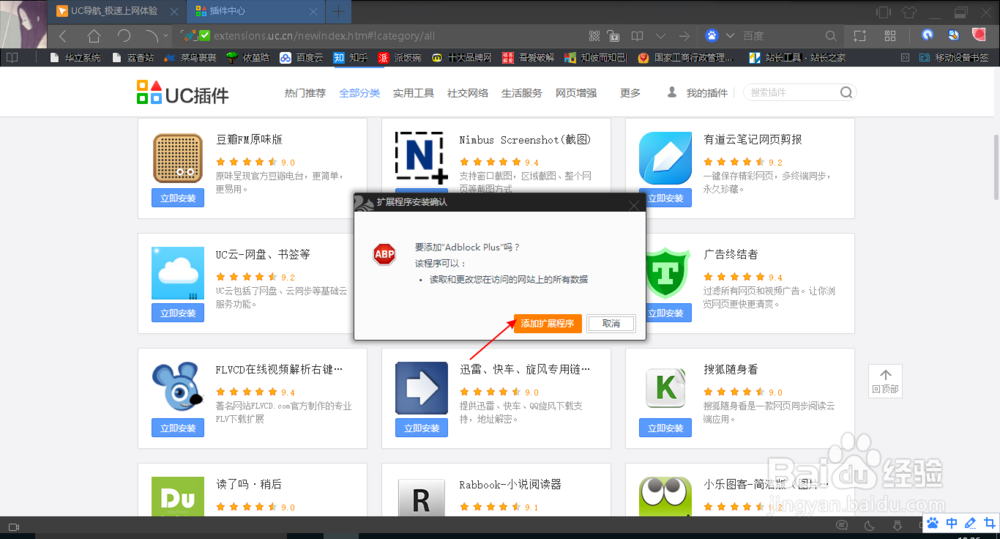1000x539 pixels.
Task: Open the 知乎 bookmark
Action: 350,57
